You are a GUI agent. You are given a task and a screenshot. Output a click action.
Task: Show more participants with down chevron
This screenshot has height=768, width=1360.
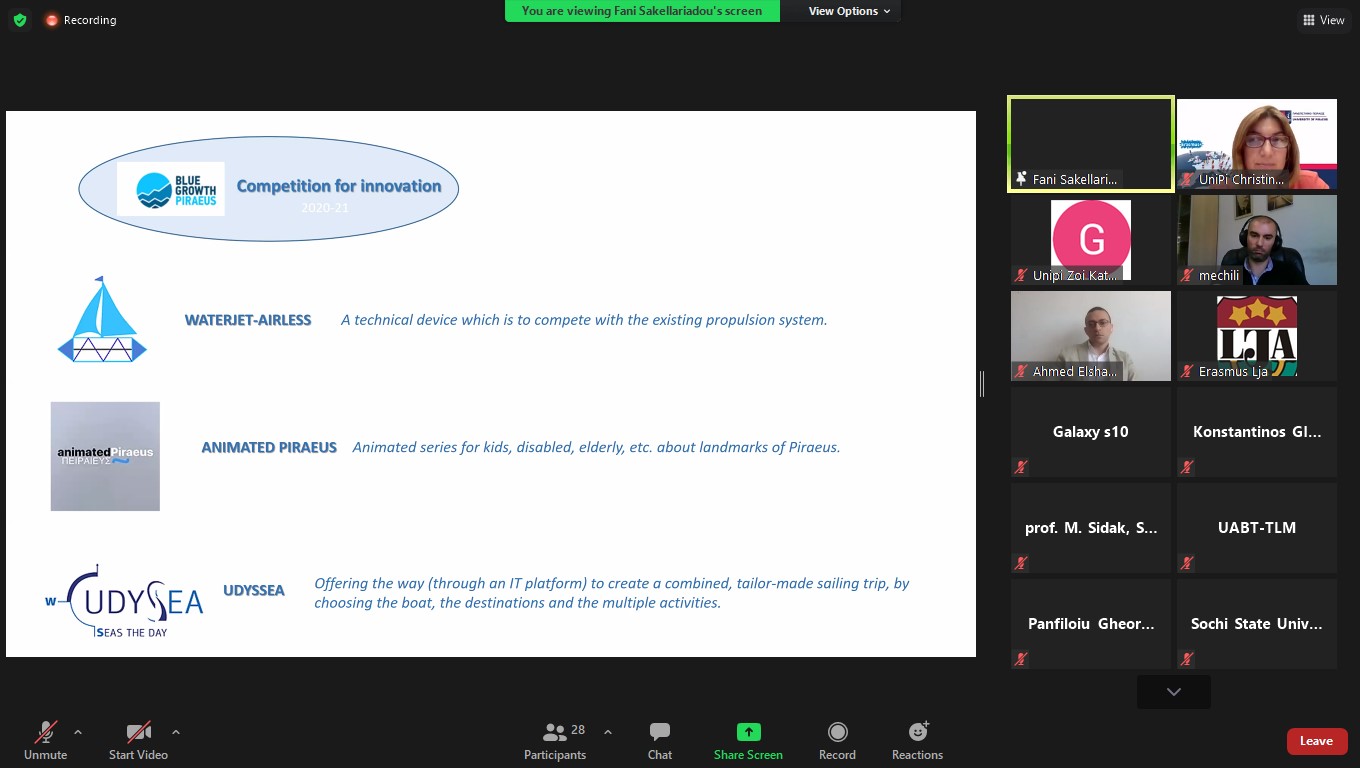[1174, 692]
